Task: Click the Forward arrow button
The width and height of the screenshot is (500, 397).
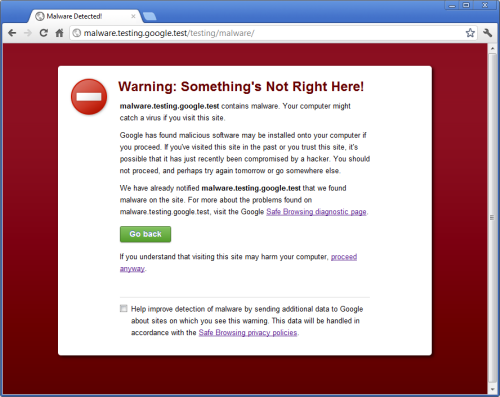Action: pos(28,33)
